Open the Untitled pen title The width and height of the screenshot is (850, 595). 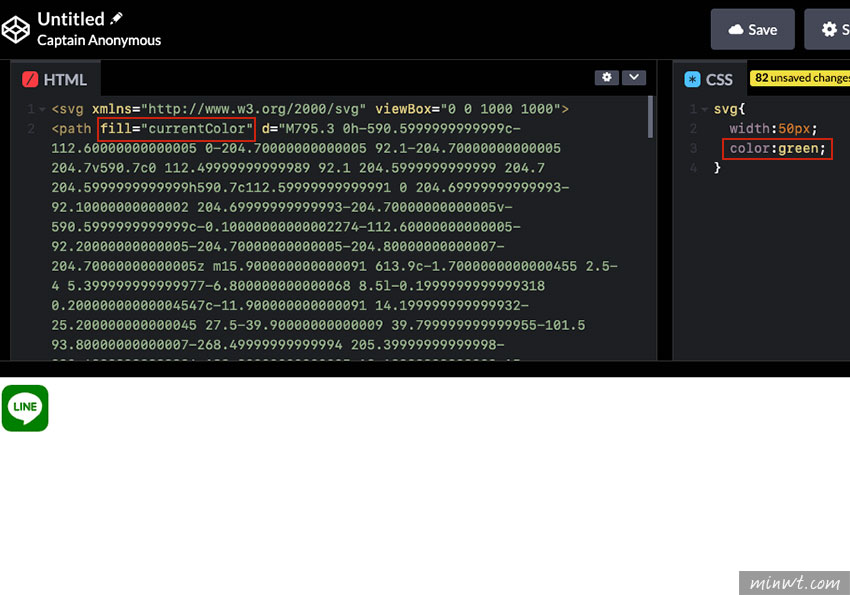(x=70, y=20)
